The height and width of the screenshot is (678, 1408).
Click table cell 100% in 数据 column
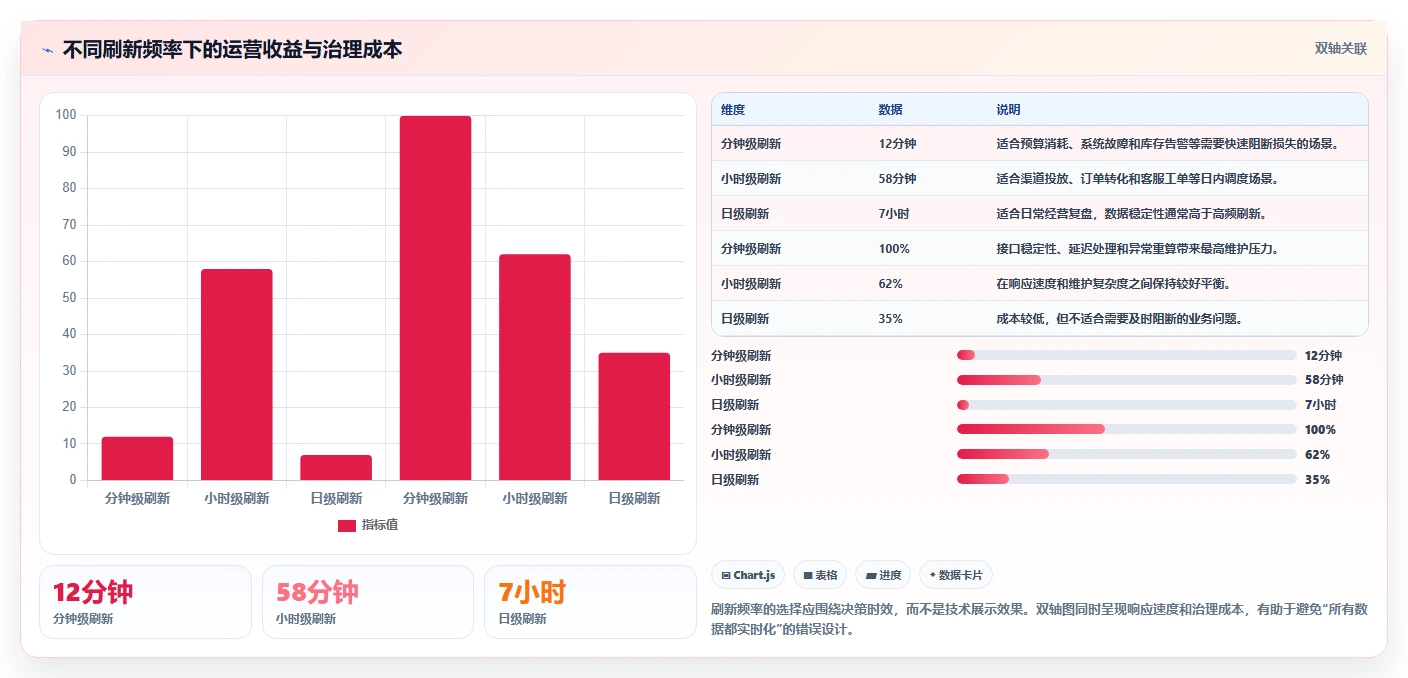tap(894, 249)
